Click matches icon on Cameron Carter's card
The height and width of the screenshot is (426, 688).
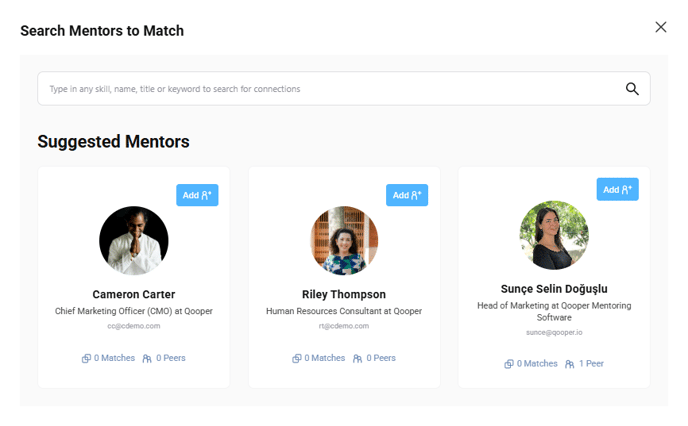click(87, 358)
